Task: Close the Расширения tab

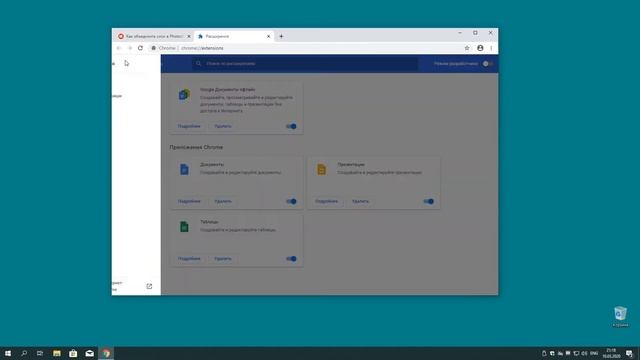Action: tap(269, 36)
